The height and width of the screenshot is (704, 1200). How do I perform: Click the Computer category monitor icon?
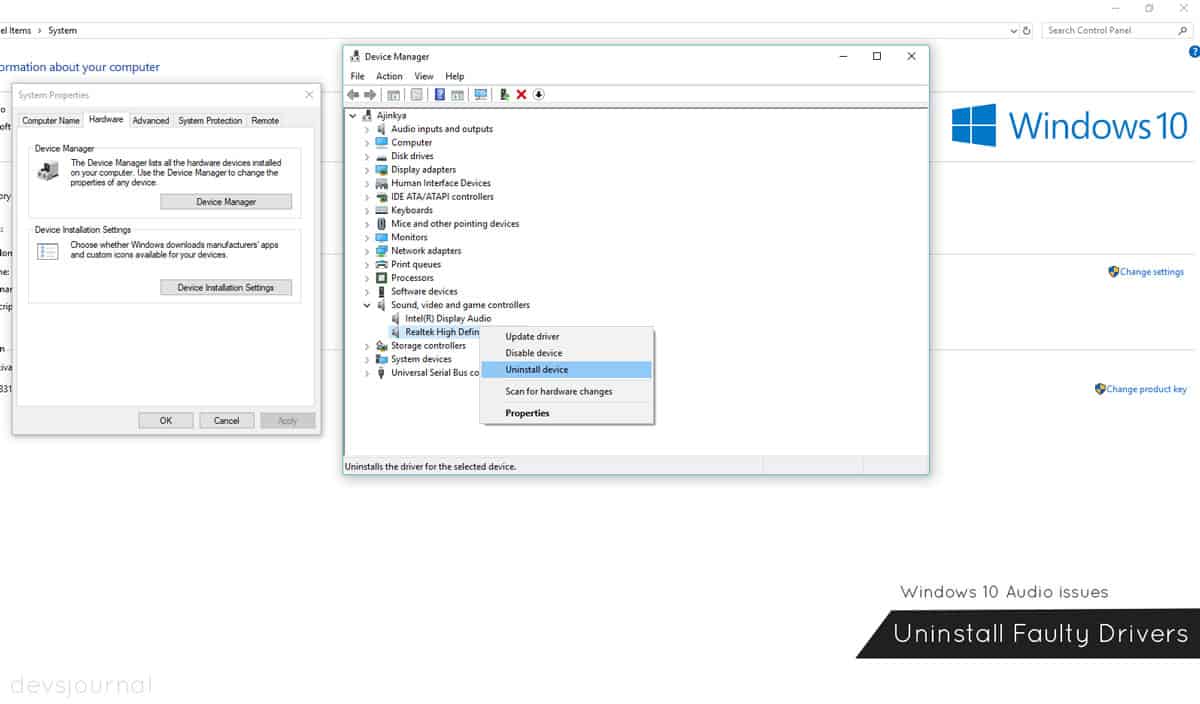tap(381, 142)
